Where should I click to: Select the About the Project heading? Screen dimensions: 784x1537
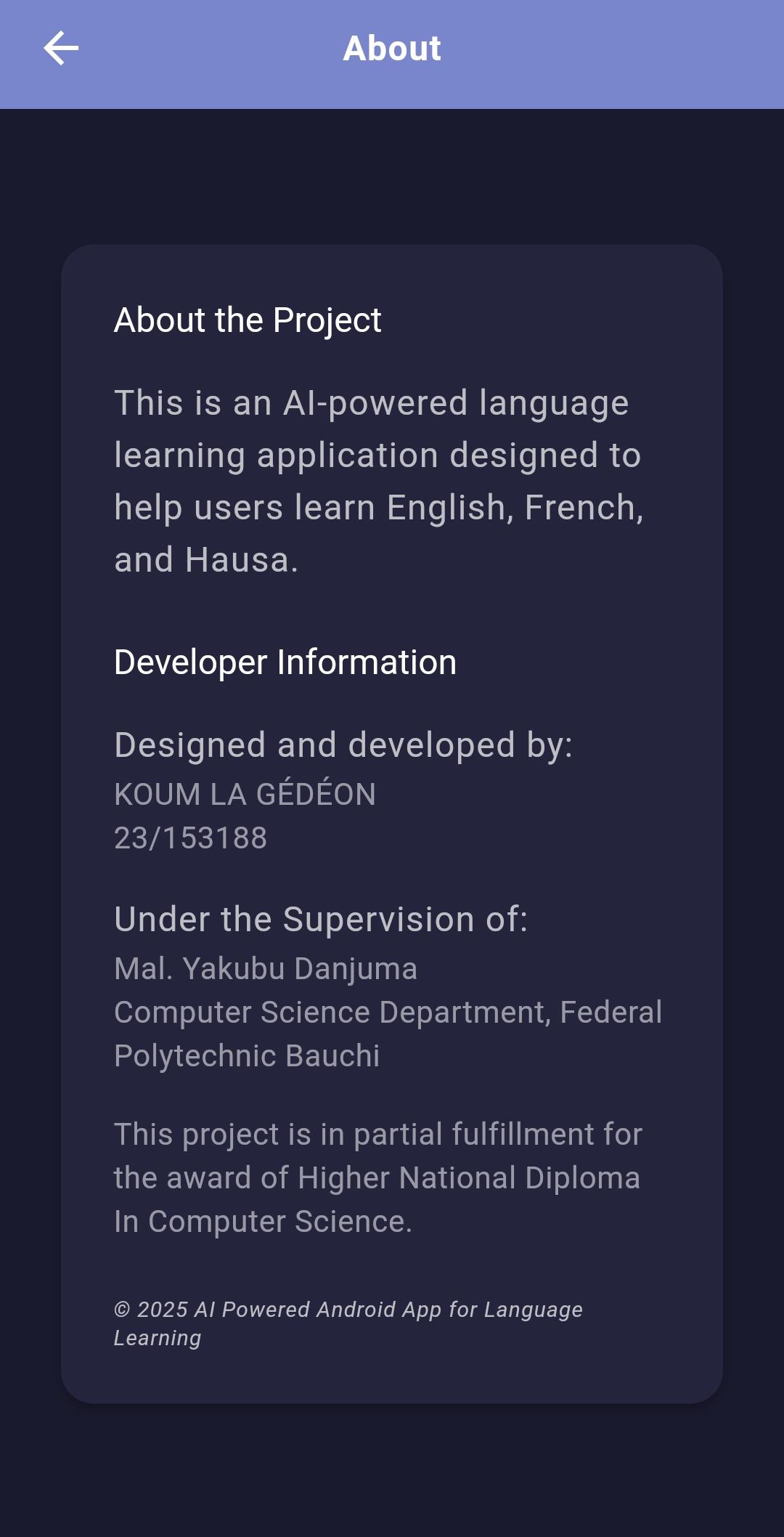[248, 319]
